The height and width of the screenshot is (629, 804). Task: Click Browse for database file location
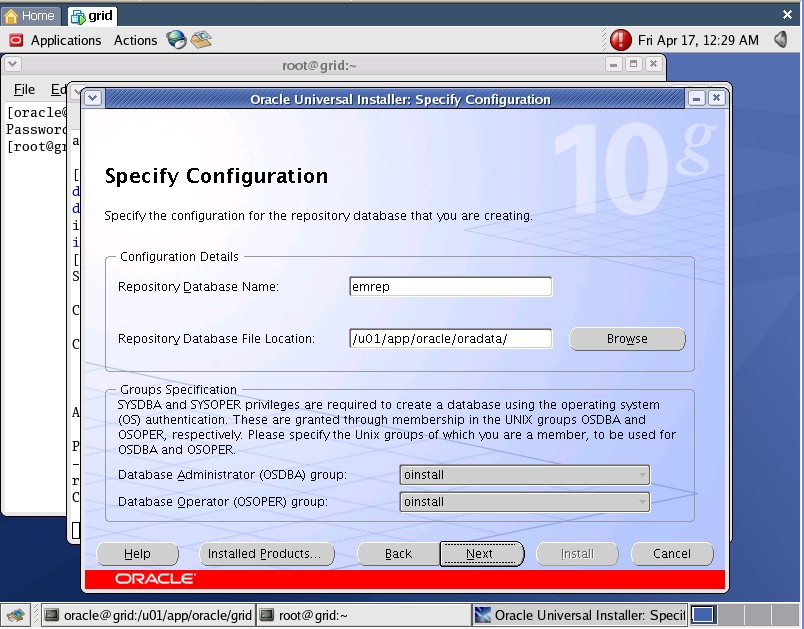coord(627,339)
